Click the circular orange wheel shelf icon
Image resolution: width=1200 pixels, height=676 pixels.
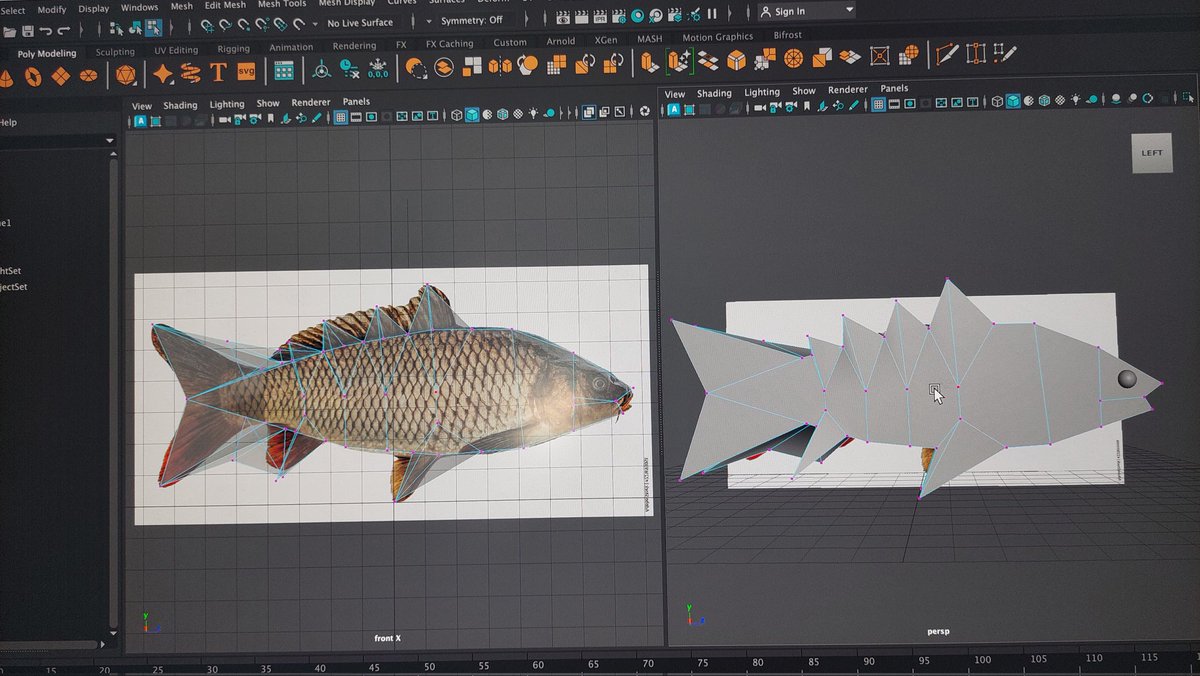tap(794, 60)
